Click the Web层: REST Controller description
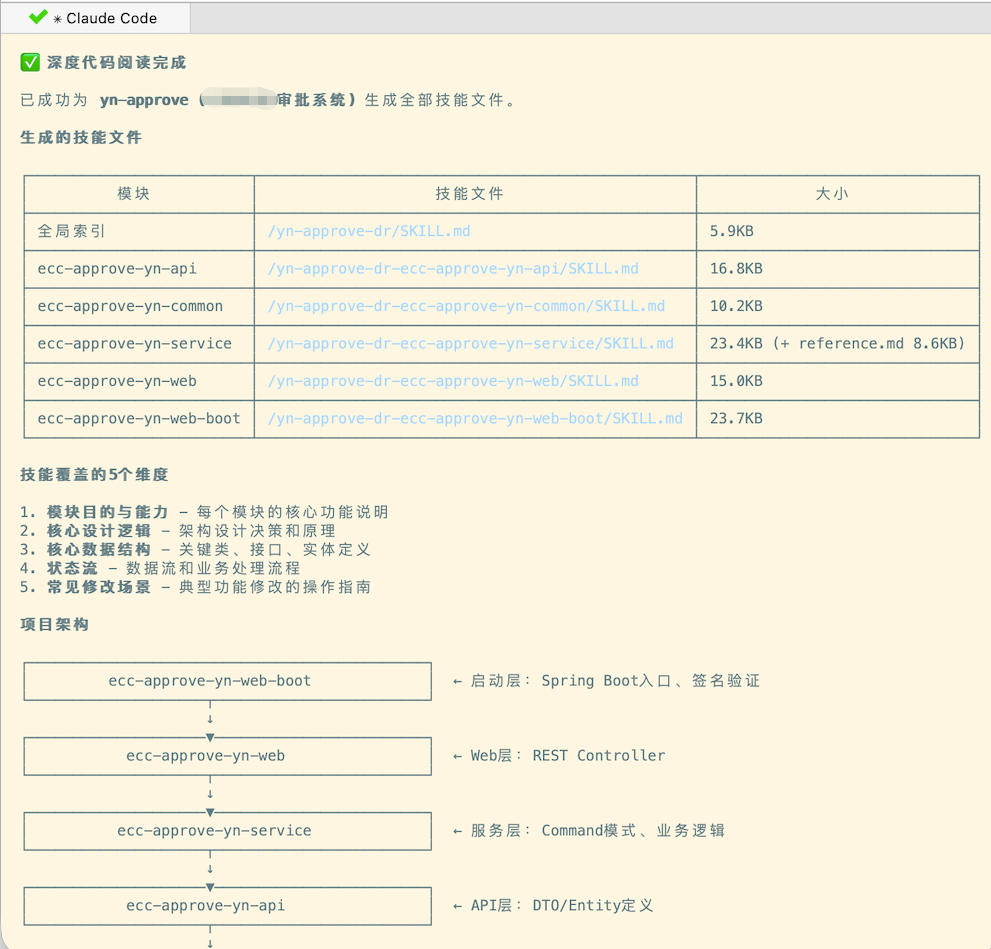The width and height of the screenshot is (991, 949). pyautogui.click(x=559, y=756)
